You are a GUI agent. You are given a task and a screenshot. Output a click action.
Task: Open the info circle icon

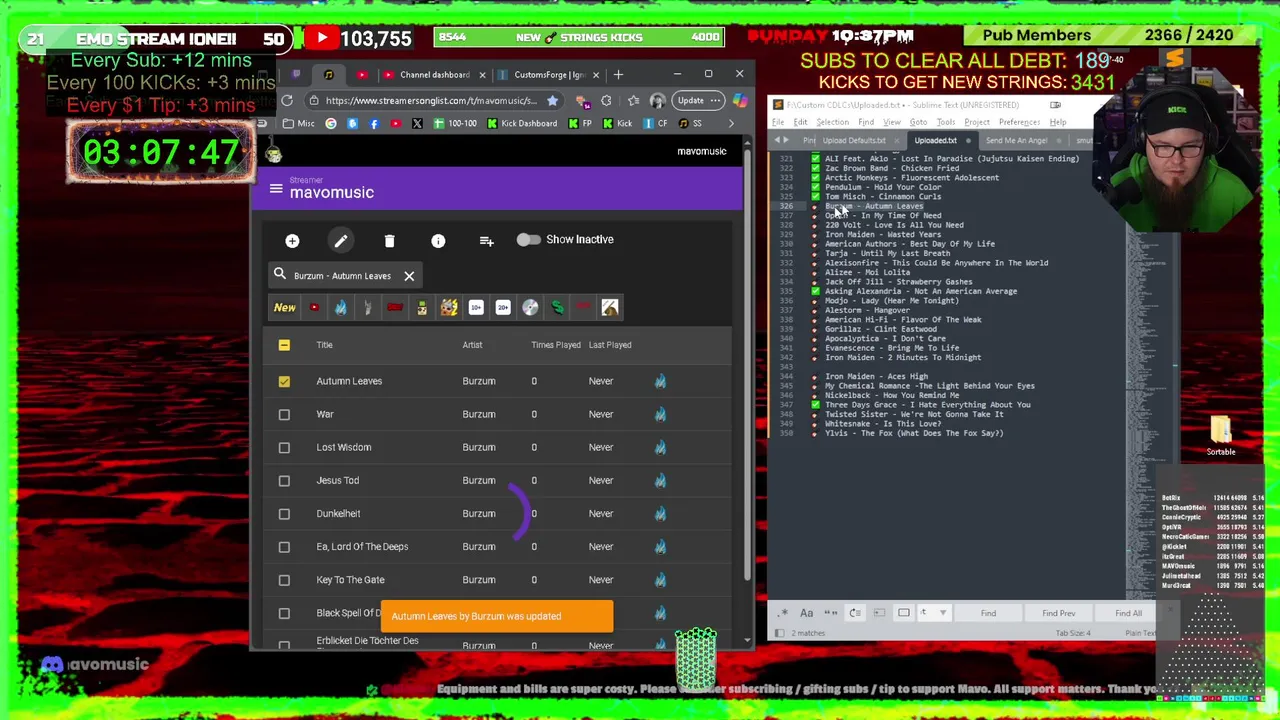tap(438, 241)
